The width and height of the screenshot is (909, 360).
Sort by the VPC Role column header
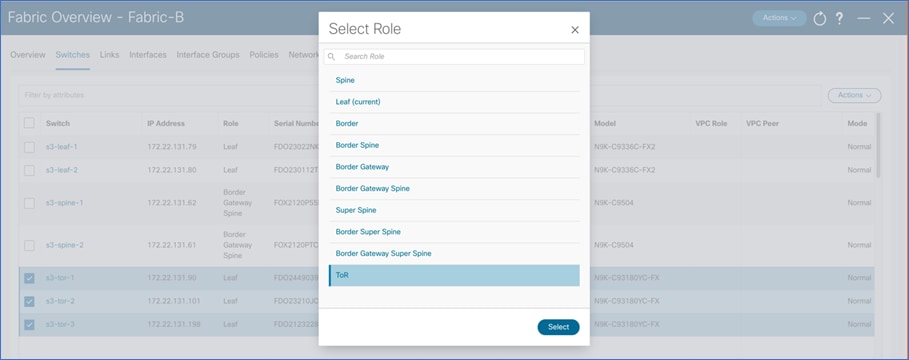click(711, 123)
